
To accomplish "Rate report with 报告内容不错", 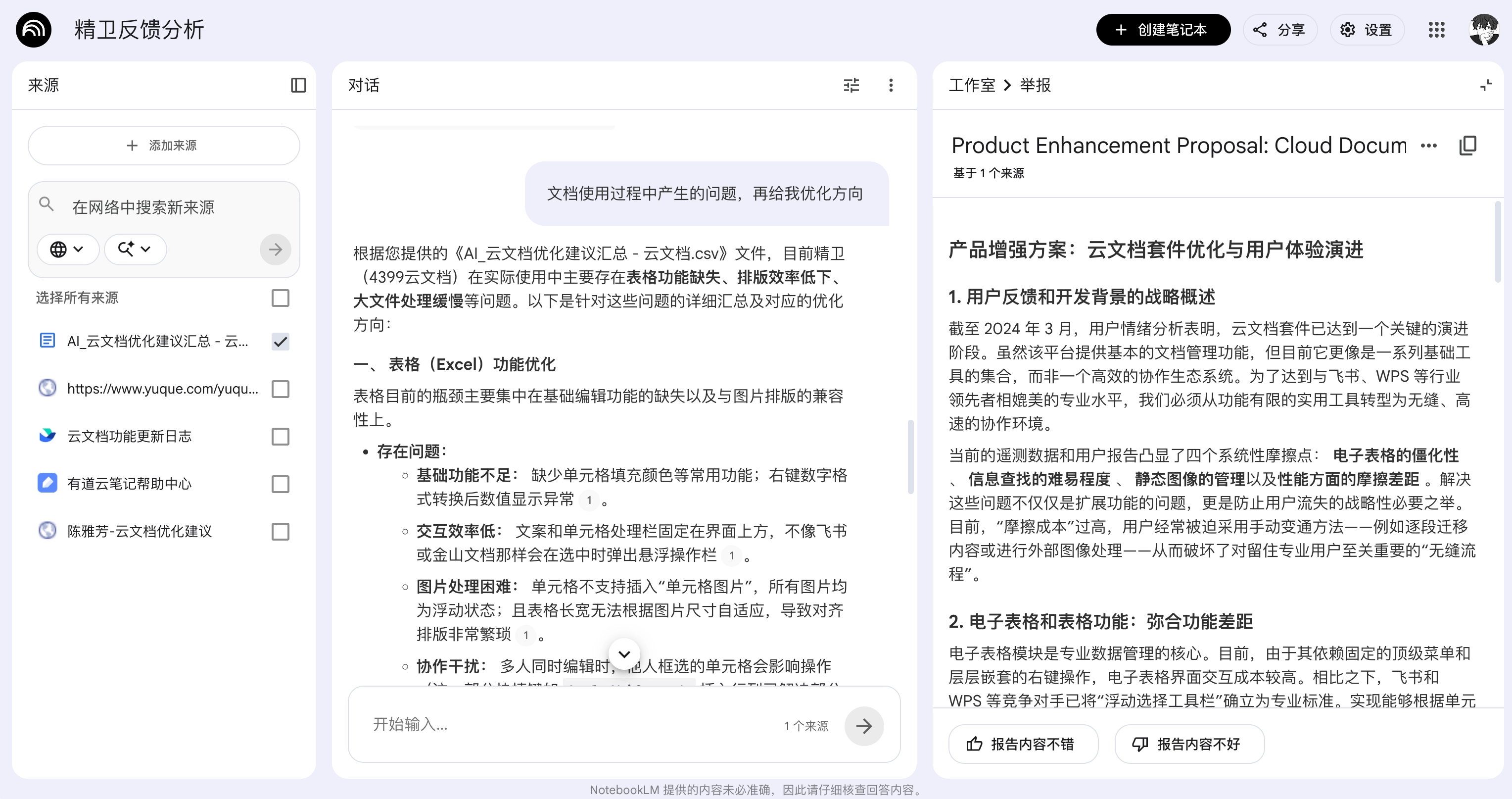I will pos(1023,744).
